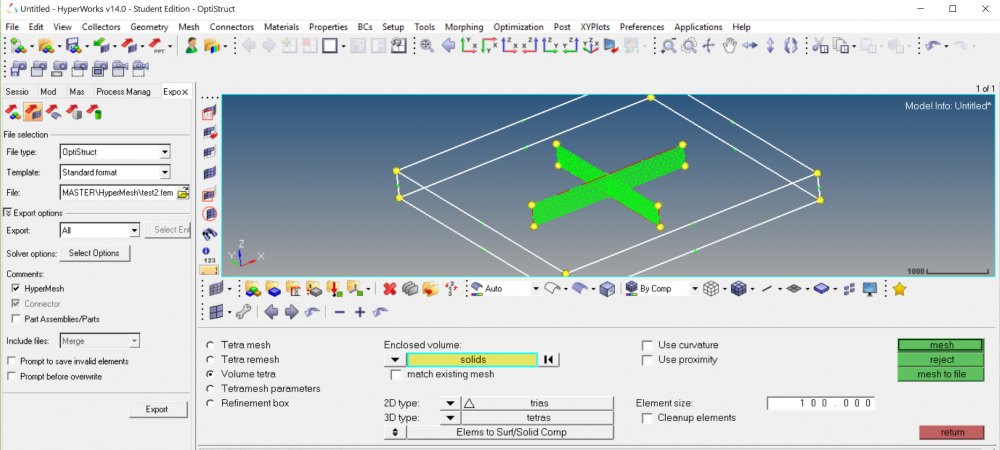This screenshot has width=1000, height=450.
Task: Open the Geometry menu
Action: 149,27
